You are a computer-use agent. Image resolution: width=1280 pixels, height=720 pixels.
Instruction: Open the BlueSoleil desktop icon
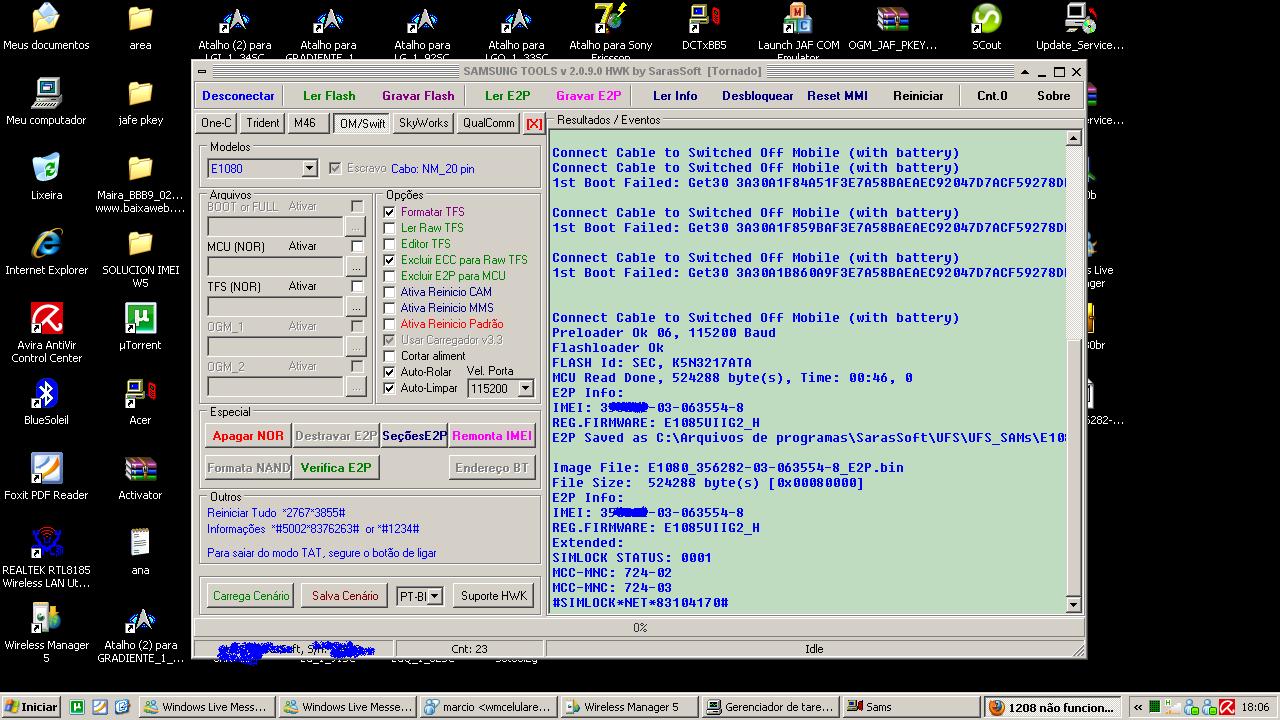click(x=46, y=402)
